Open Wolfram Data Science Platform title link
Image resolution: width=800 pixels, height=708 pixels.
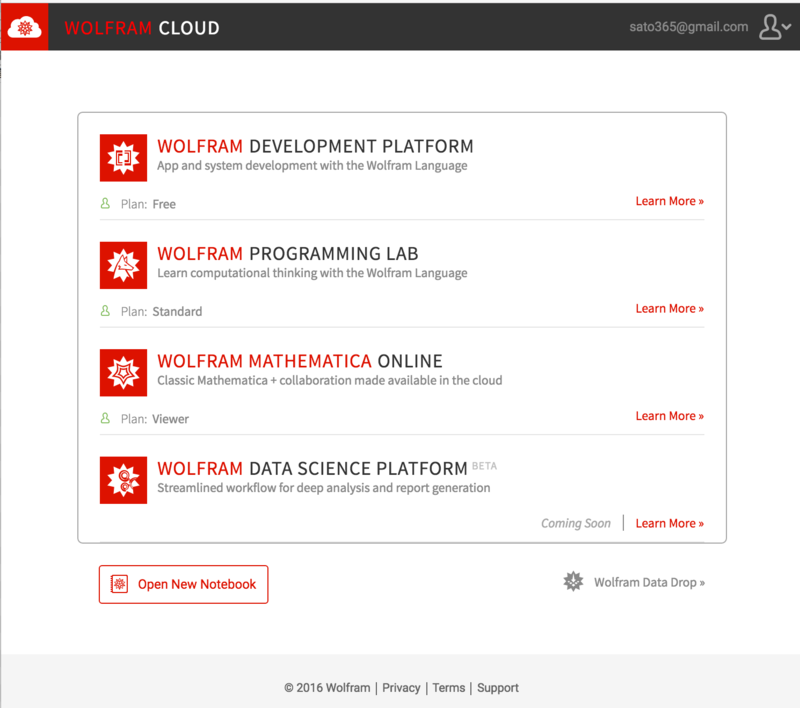(312, 469)
